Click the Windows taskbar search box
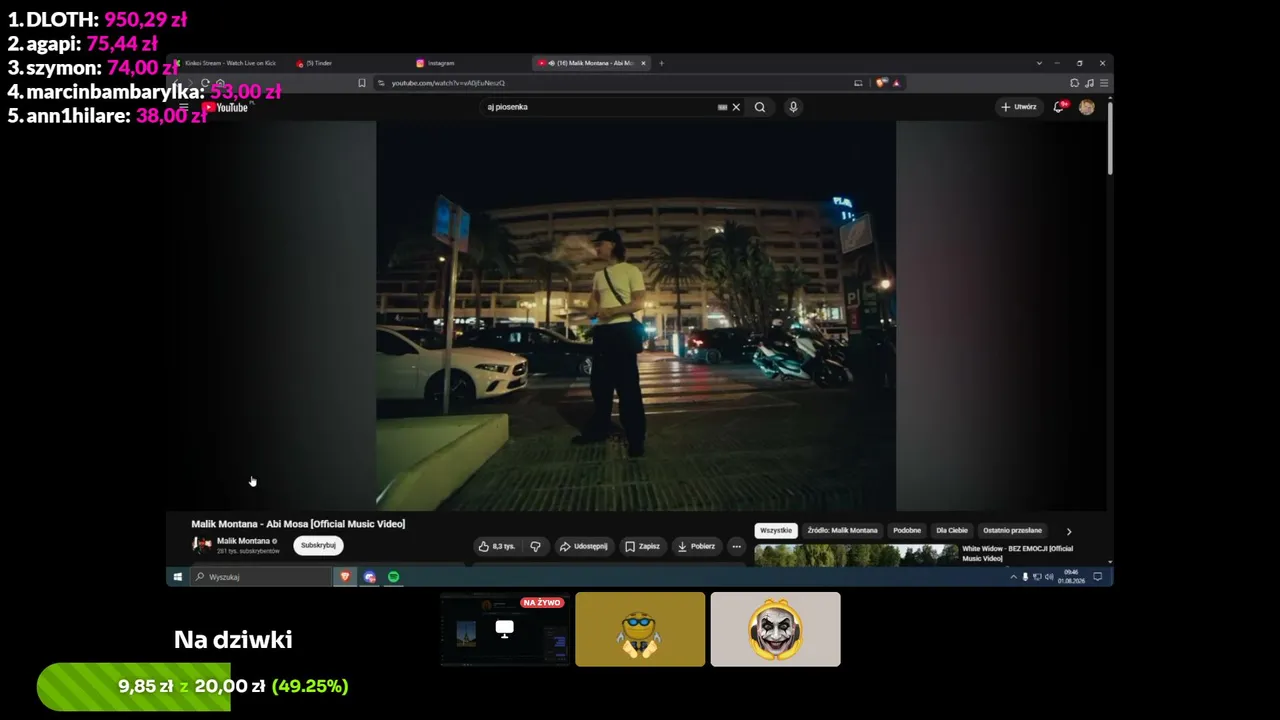Viewport: 1280px width, 720px height. (260, 577)
